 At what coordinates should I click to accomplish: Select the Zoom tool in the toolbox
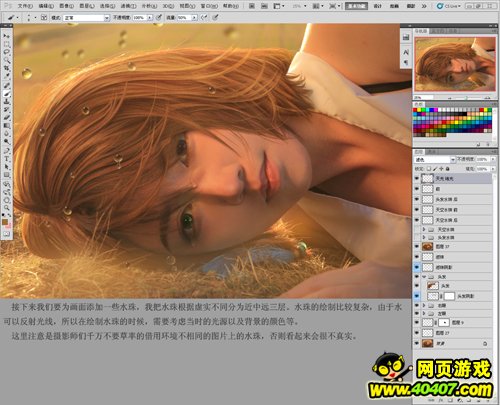pos(7,207)
